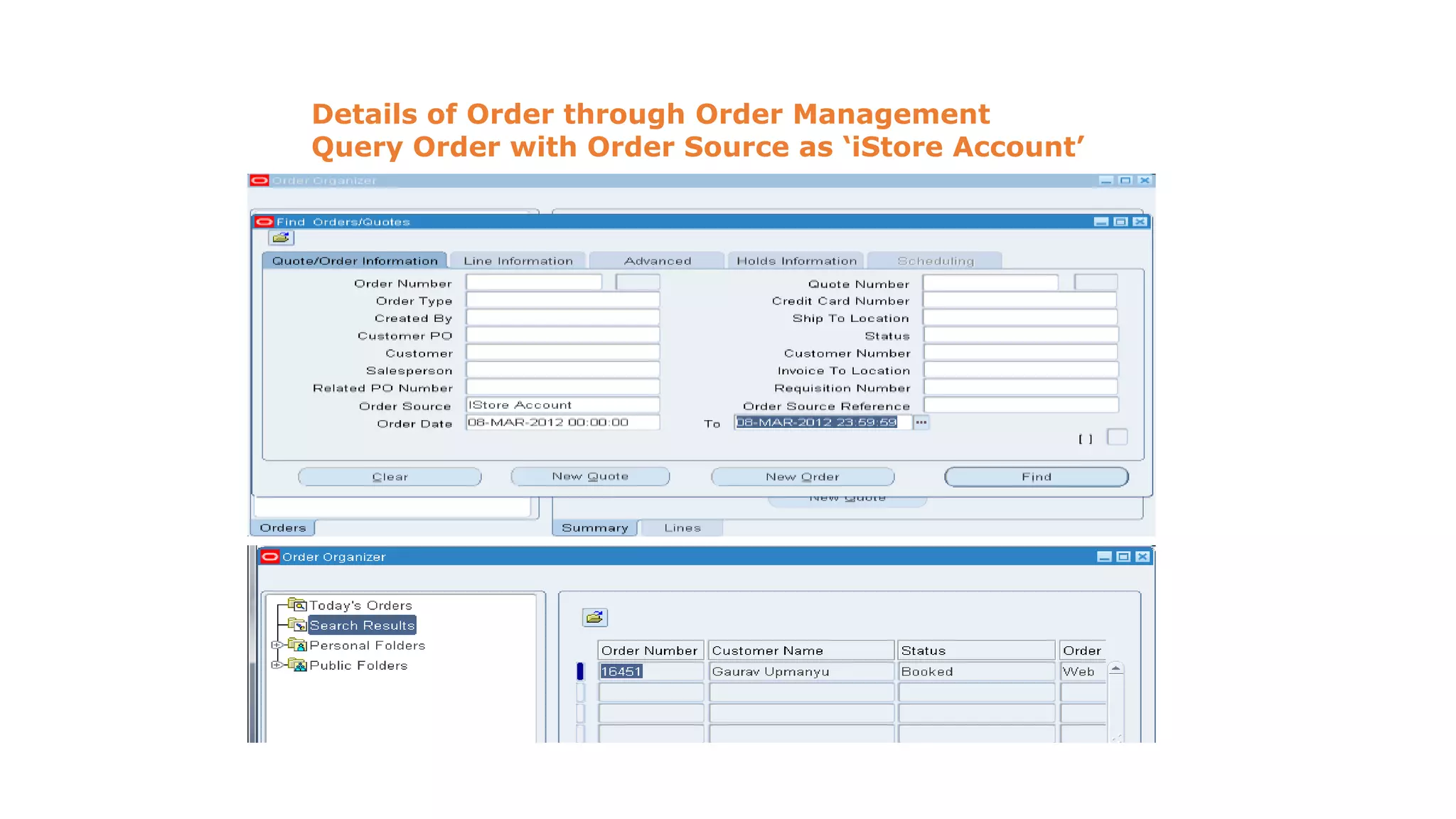Screen dimensions: 1456x819
Task: Select the Personal Folders icon
Action: click(x=298, y=645)
